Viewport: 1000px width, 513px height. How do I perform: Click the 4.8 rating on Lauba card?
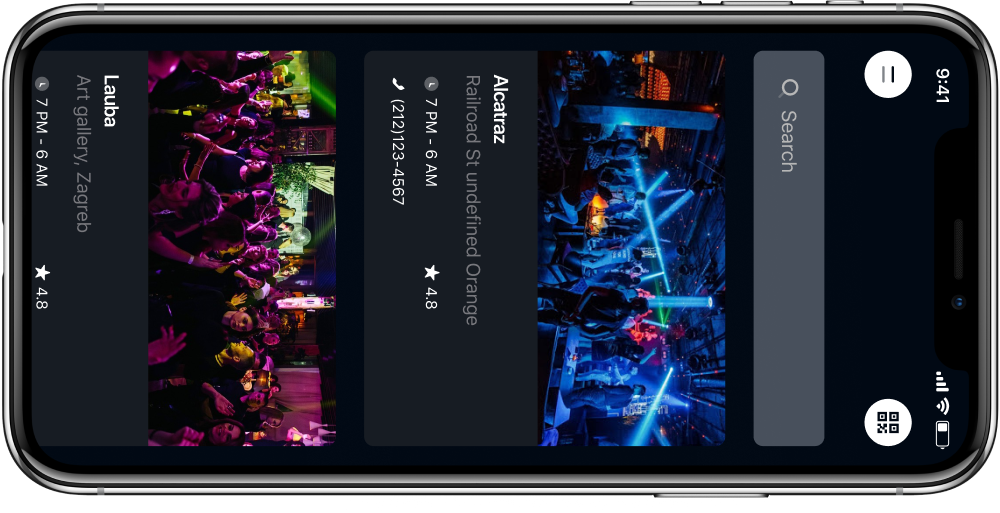pos(41,298)
